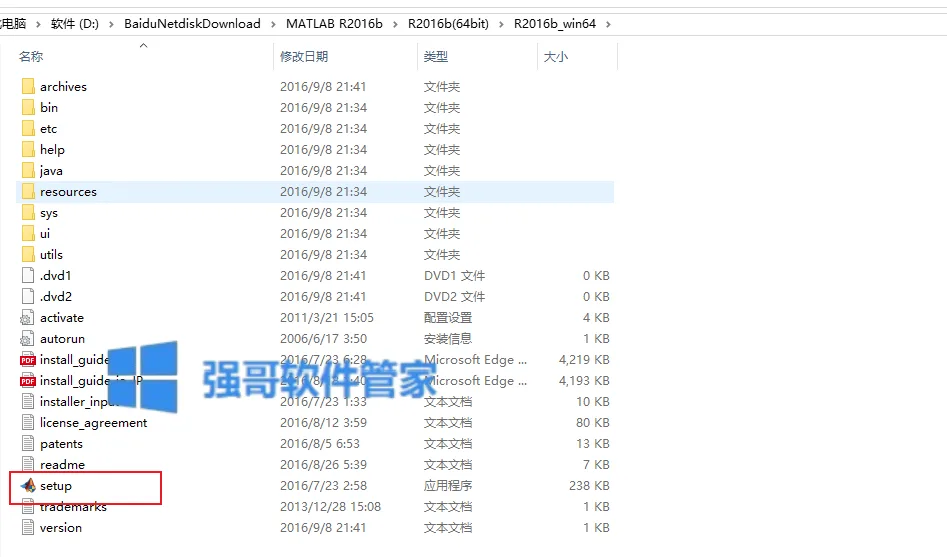The image size is (947, 557).
Task: Select the .dvd2 file icon
Action: point(28,297)
